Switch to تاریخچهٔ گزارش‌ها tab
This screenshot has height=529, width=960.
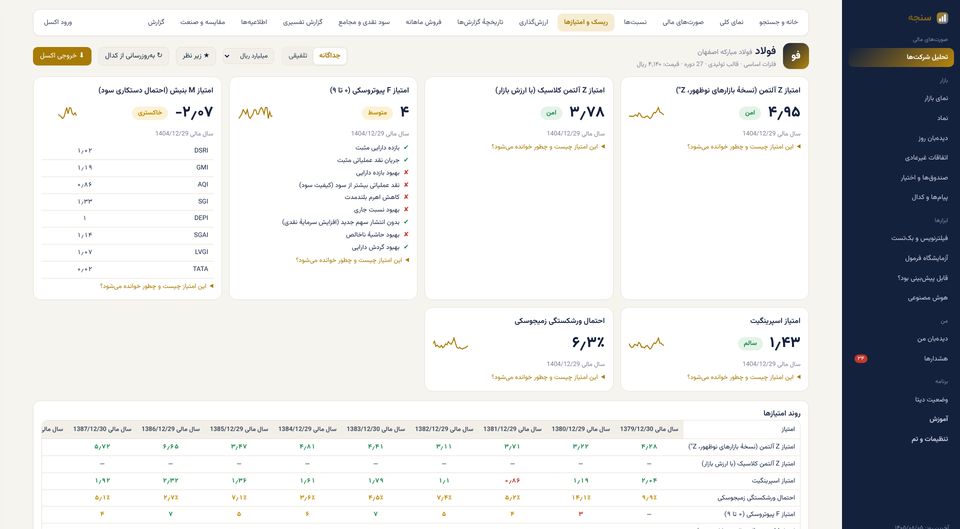click(479, 22)
